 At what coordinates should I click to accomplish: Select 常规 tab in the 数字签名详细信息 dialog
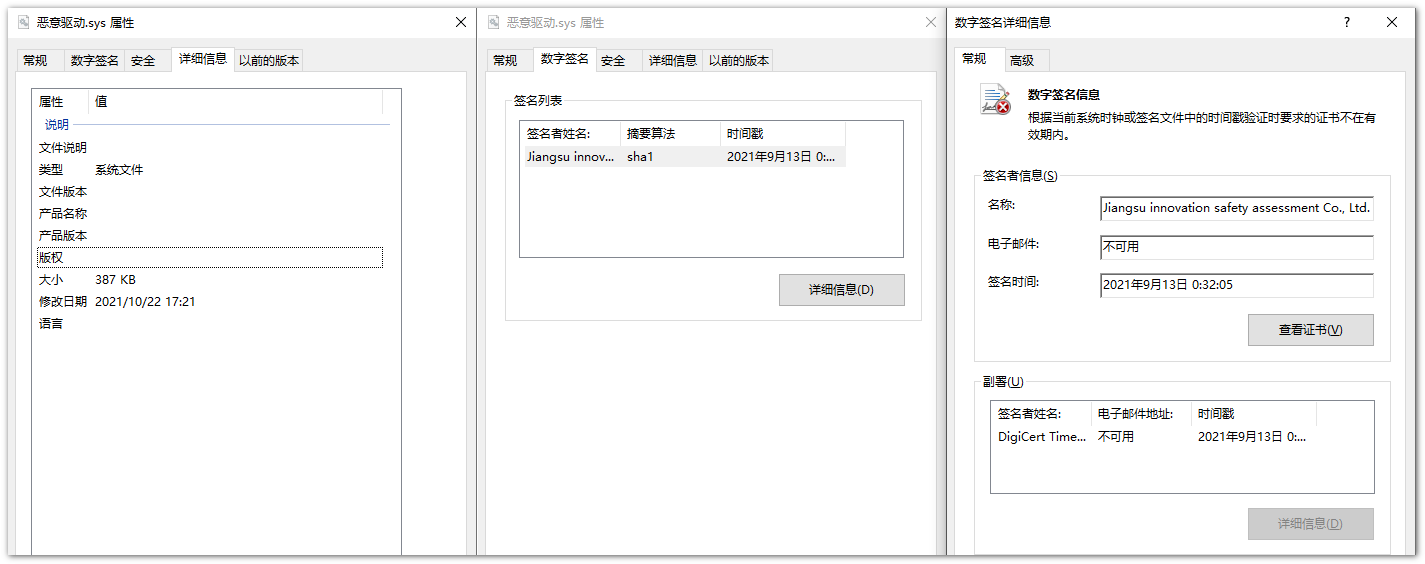point(974,59)
